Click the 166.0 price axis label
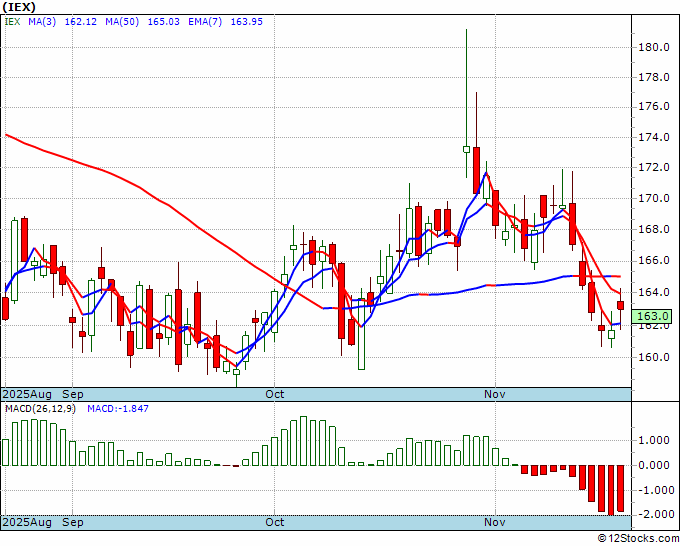This screenshot has width=680, height=546. pyautogui.click(x=654, y=260)
